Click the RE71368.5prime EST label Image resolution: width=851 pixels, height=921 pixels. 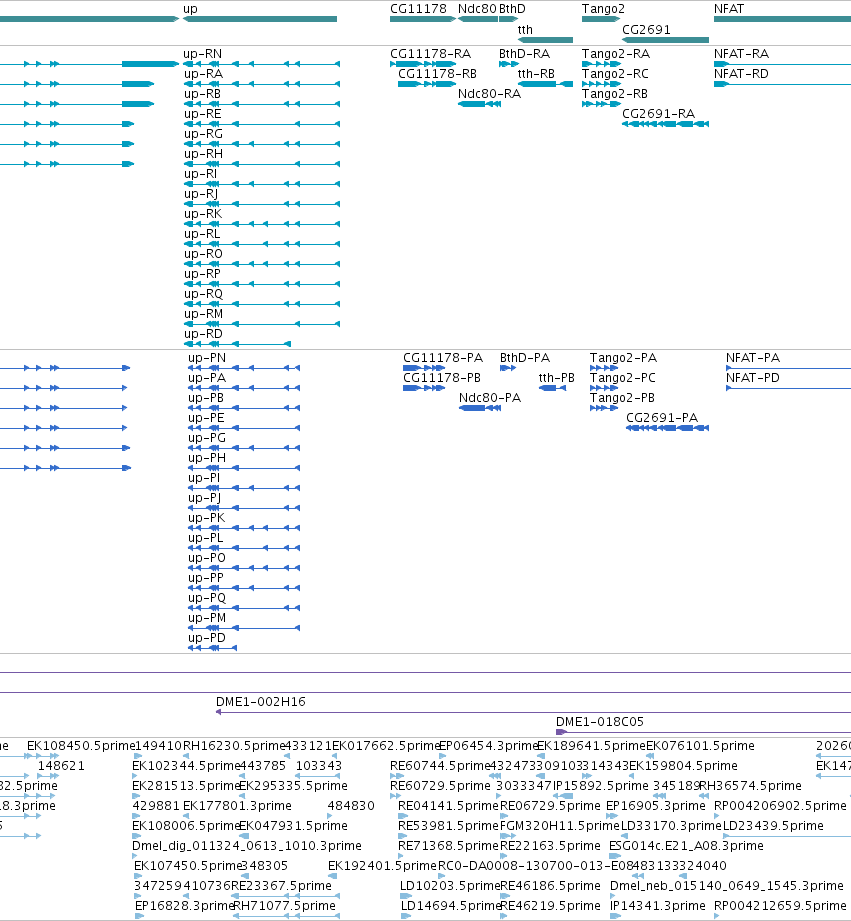[x=448, y=846]
